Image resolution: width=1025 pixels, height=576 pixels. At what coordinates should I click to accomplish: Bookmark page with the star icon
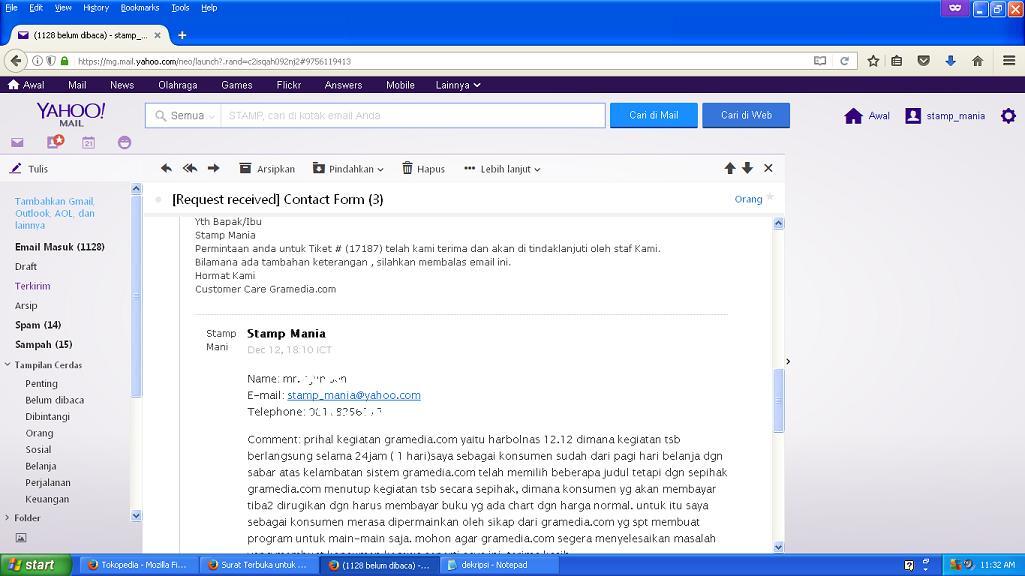873,61
